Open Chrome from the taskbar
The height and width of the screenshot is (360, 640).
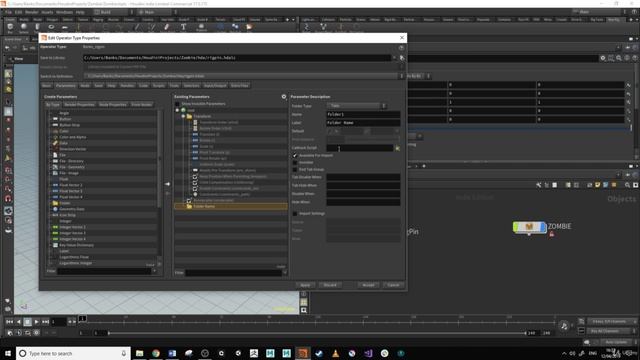click(156, 353)
